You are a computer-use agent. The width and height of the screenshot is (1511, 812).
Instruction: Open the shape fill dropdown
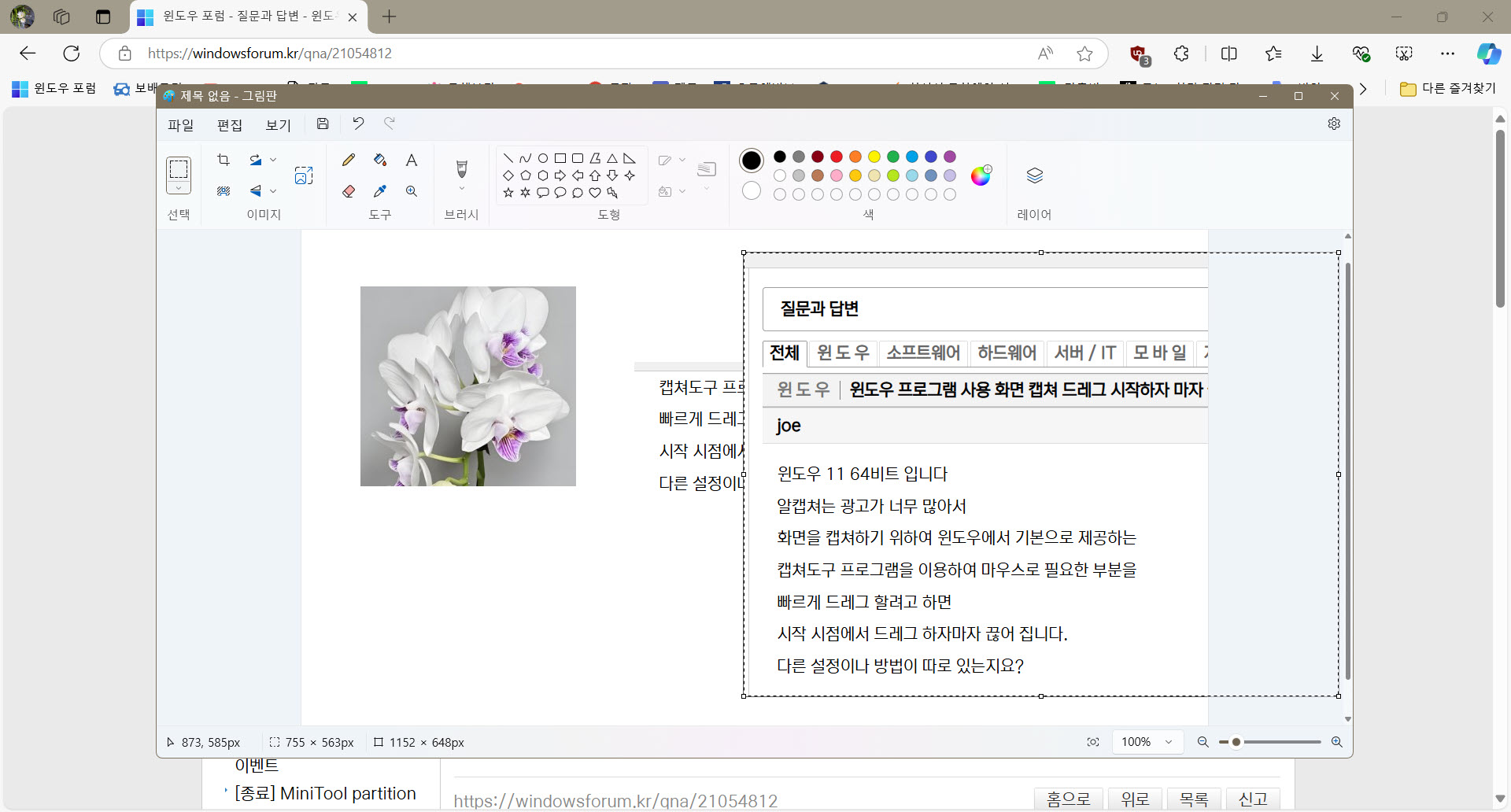point(672,191)
